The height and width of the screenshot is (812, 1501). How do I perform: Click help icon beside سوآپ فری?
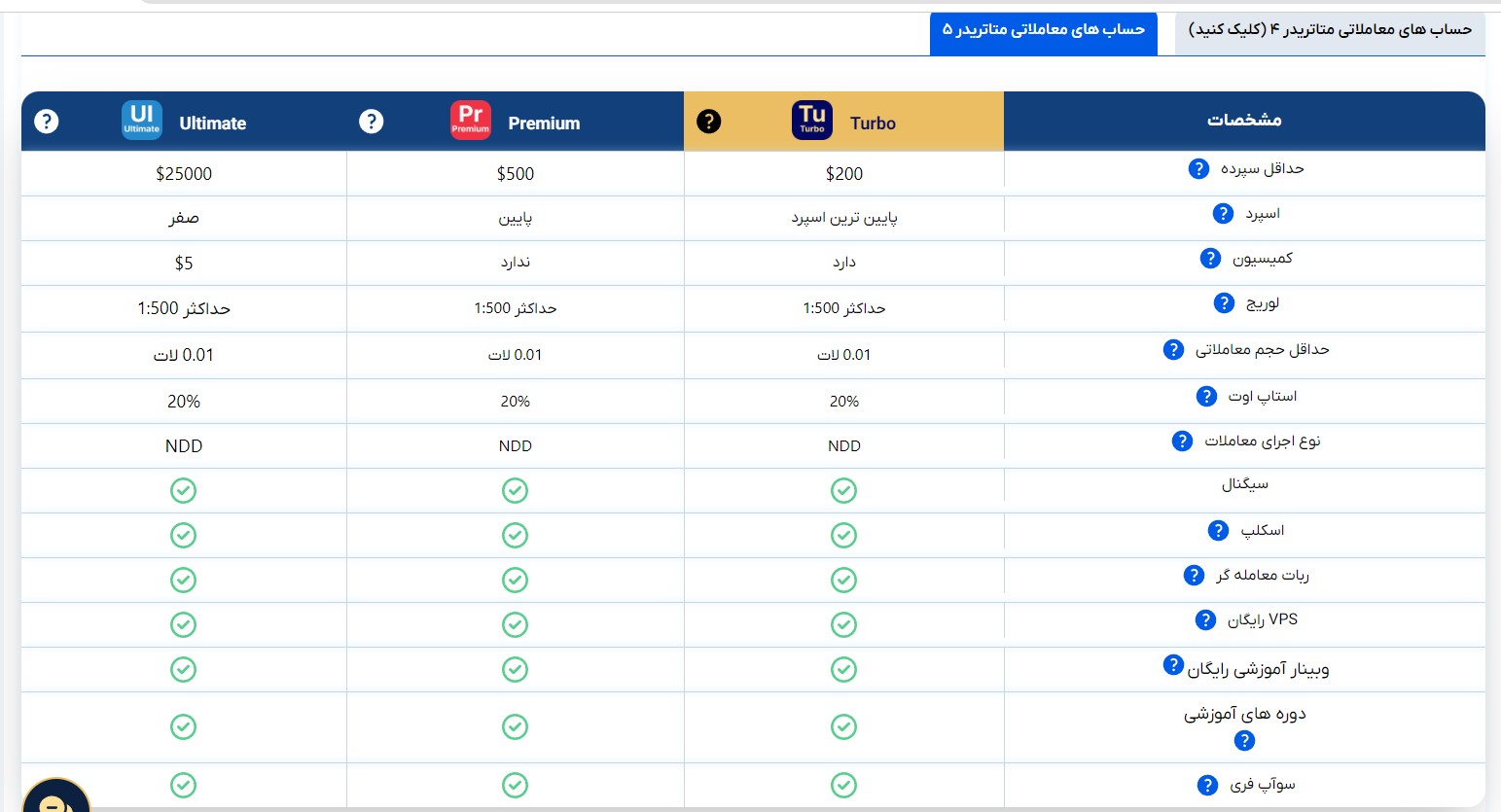[1208, 786]
